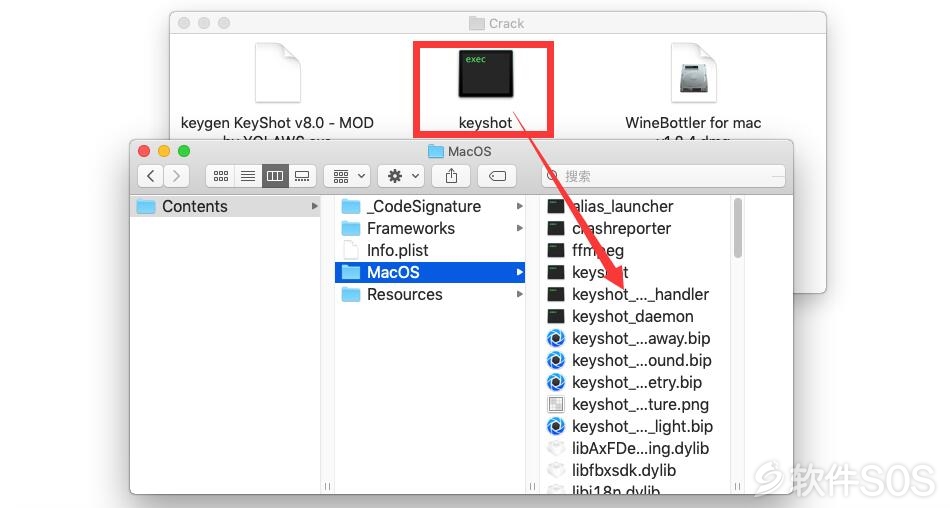Open the gear action menu
The height and width of the screenshot is (508, 950).
click(401, 176)
